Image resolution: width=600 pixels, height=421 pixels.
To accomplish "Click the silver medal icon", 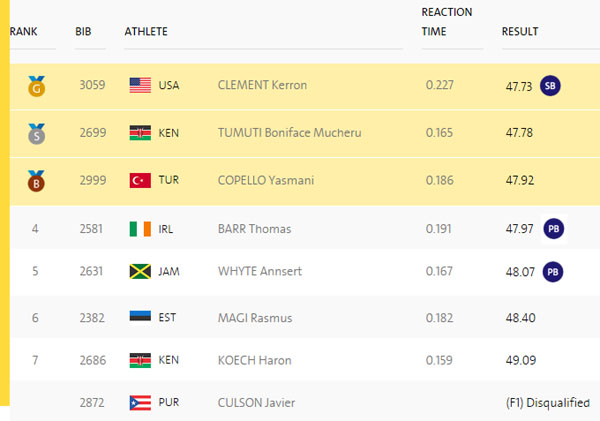I will point(37,134).
